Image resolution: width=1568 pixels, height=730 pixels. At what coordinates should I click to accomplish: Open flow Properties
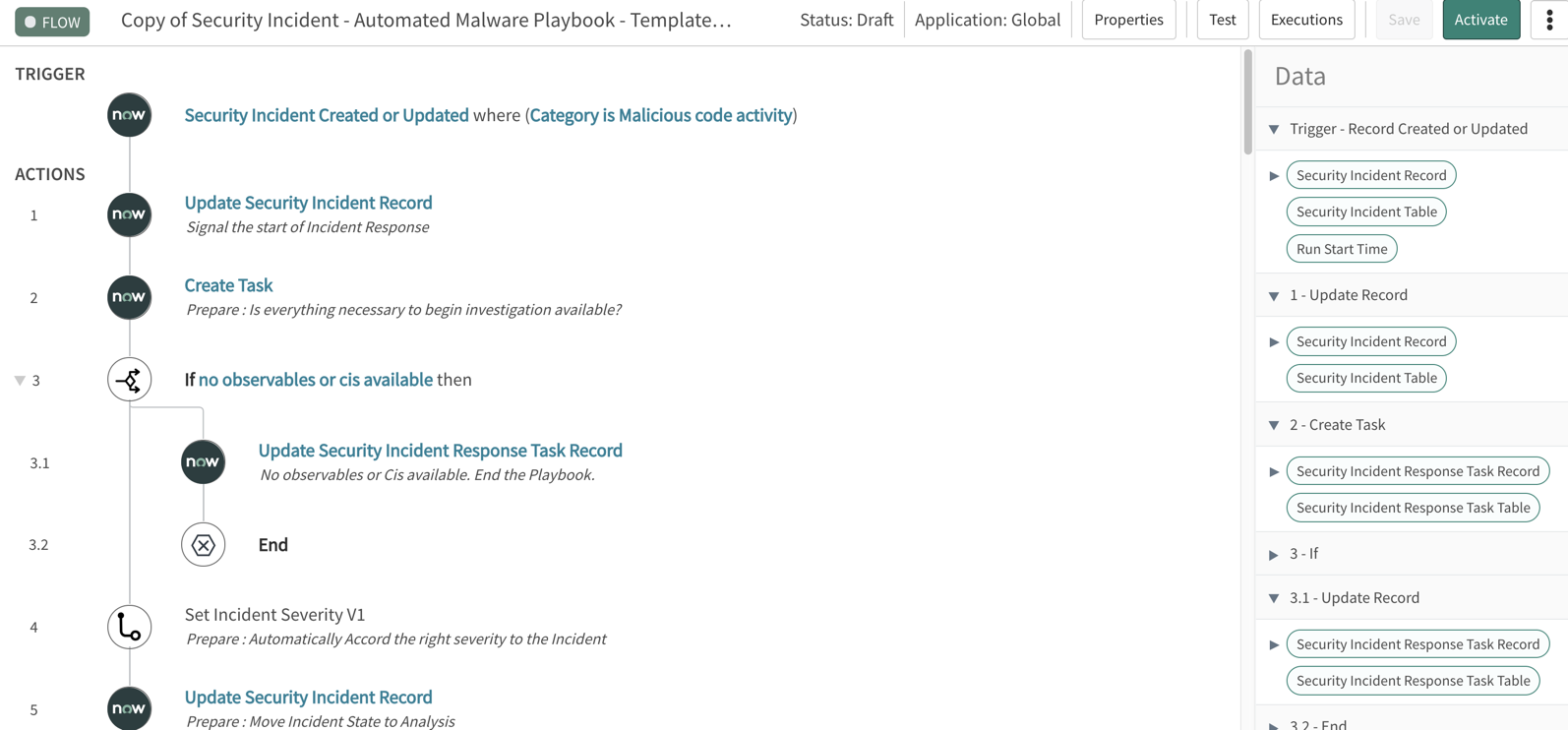(1128, 20)
